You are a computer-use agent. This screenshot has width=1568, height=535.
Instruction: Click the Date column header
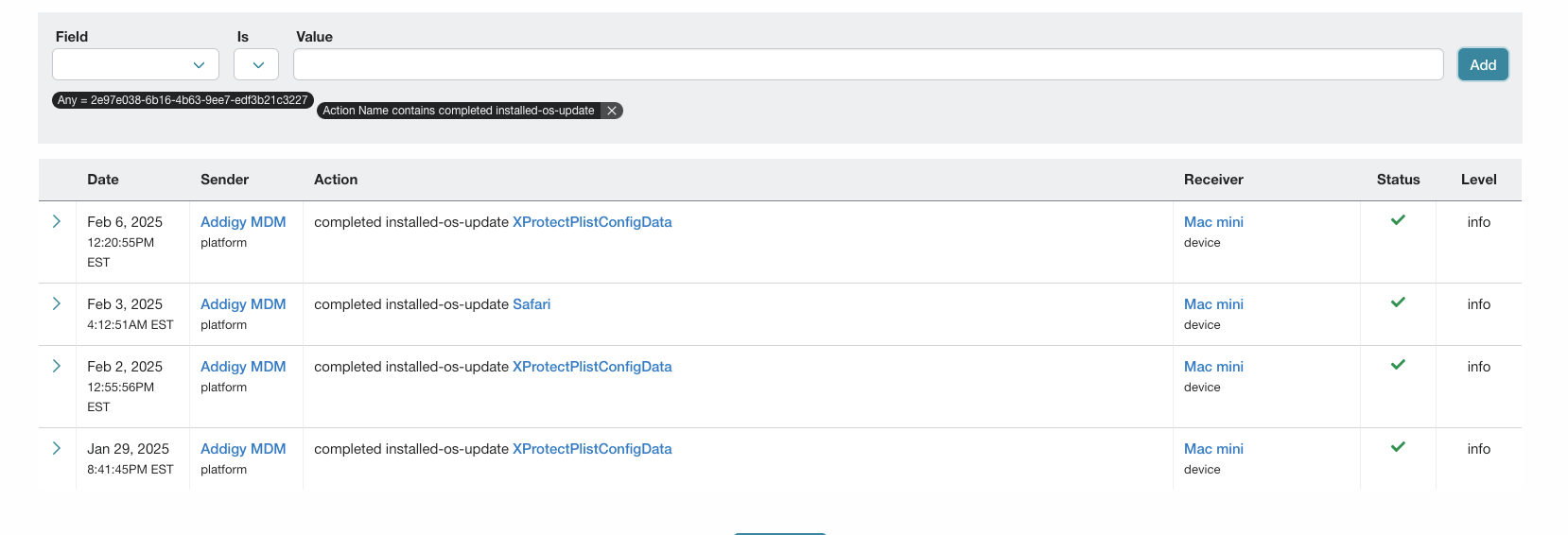tap(103, 180)
